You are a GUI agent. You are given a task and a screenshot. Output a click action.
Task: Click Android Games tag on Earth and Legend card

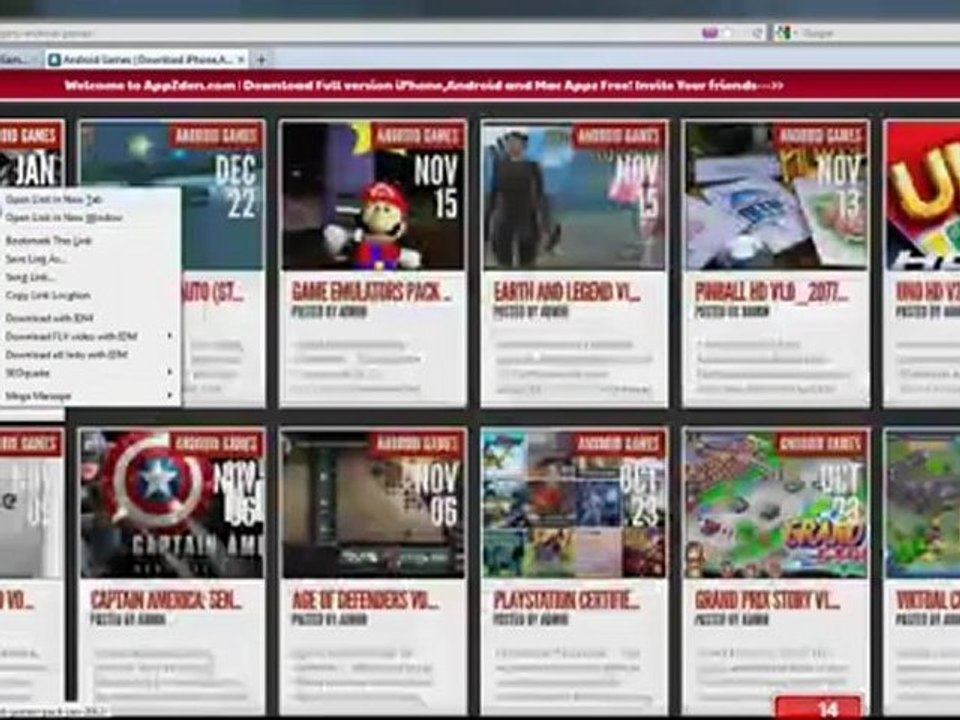(619, 136)
